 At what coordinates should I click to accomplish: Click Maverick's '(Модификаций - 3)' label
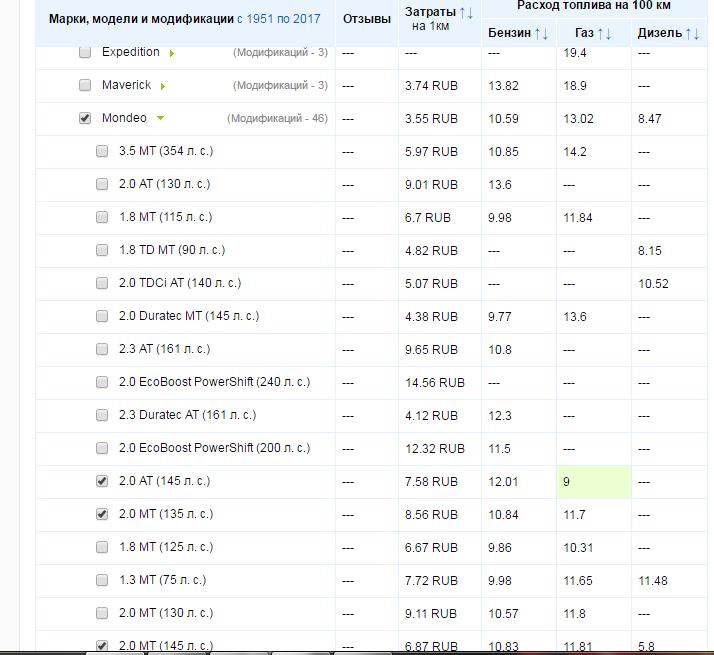[280, 86]
